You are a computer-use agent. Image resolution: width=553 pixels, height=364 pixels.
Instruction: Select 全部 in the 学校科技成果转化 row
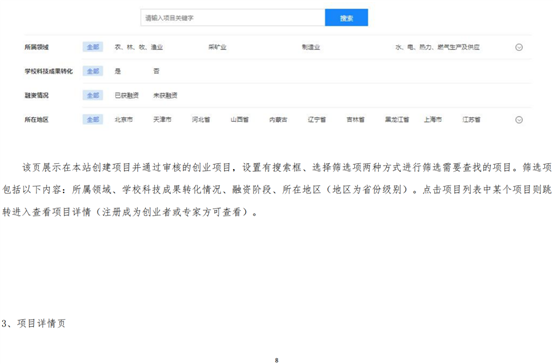(x=93, y=71)
